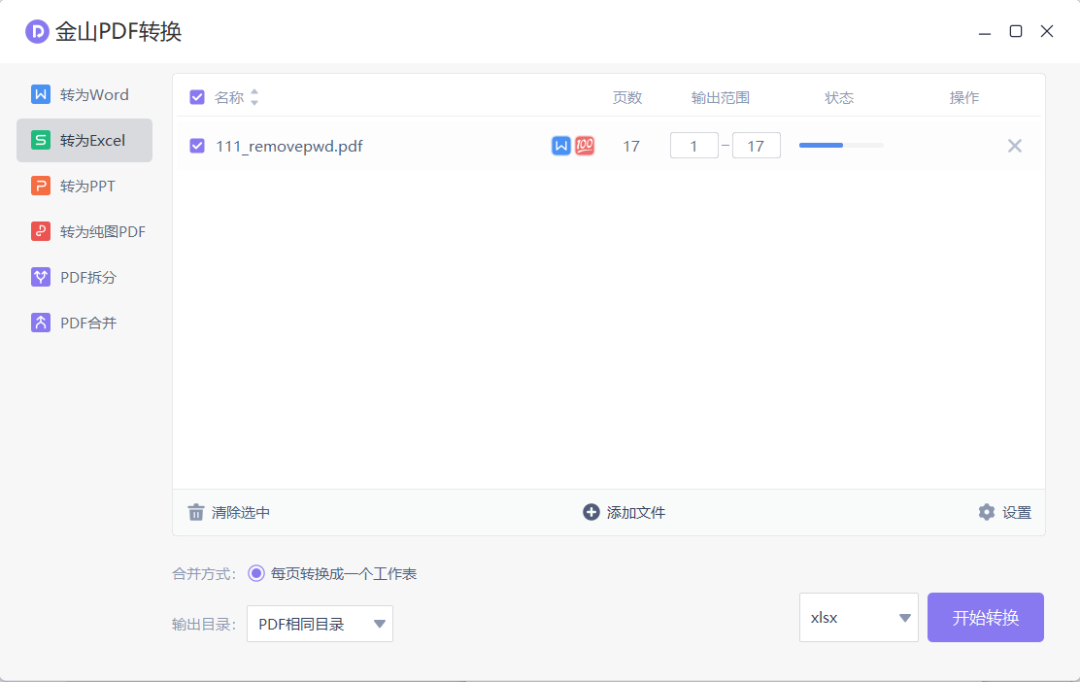Select the blue Word icon in sidebar

pos(41,94)
